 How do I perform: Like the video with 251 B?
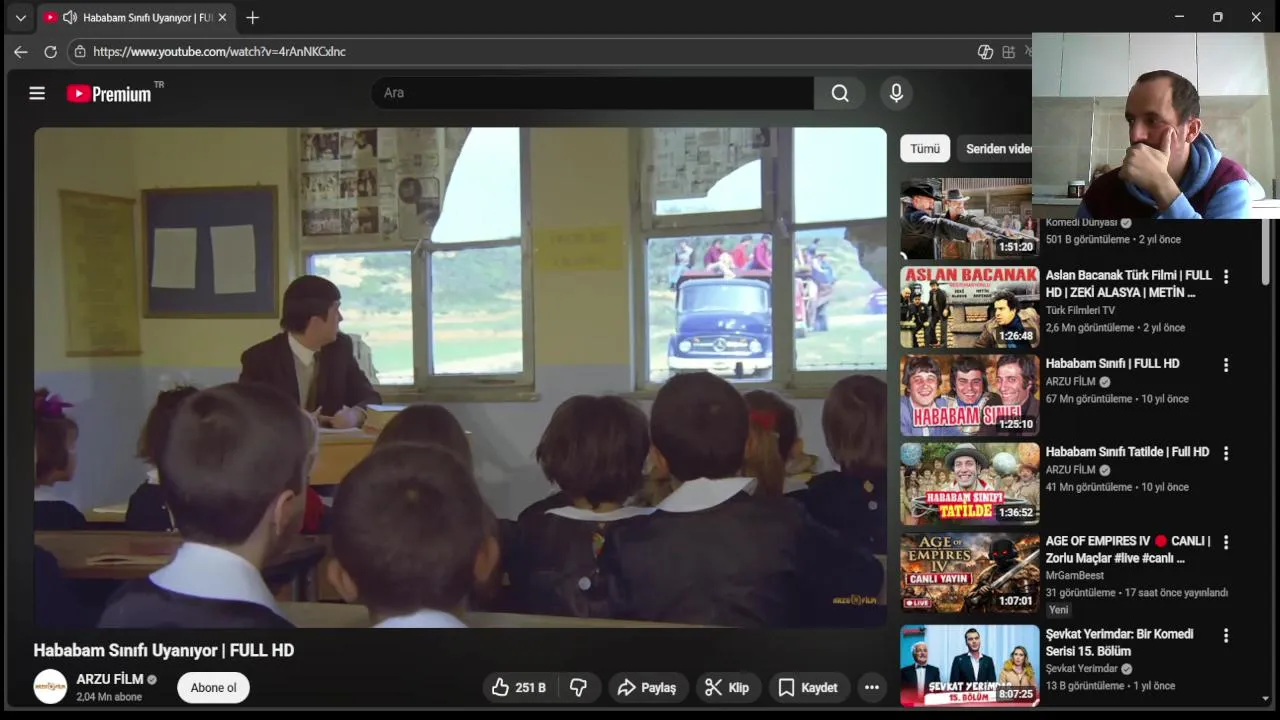tap(518, 687)
